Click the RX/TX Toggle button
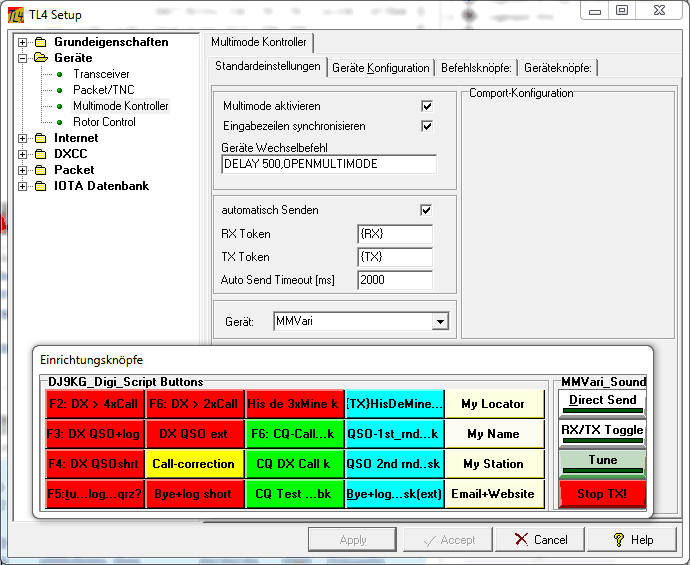This screenshot has height=565, width=690. [x=602, y=433]
